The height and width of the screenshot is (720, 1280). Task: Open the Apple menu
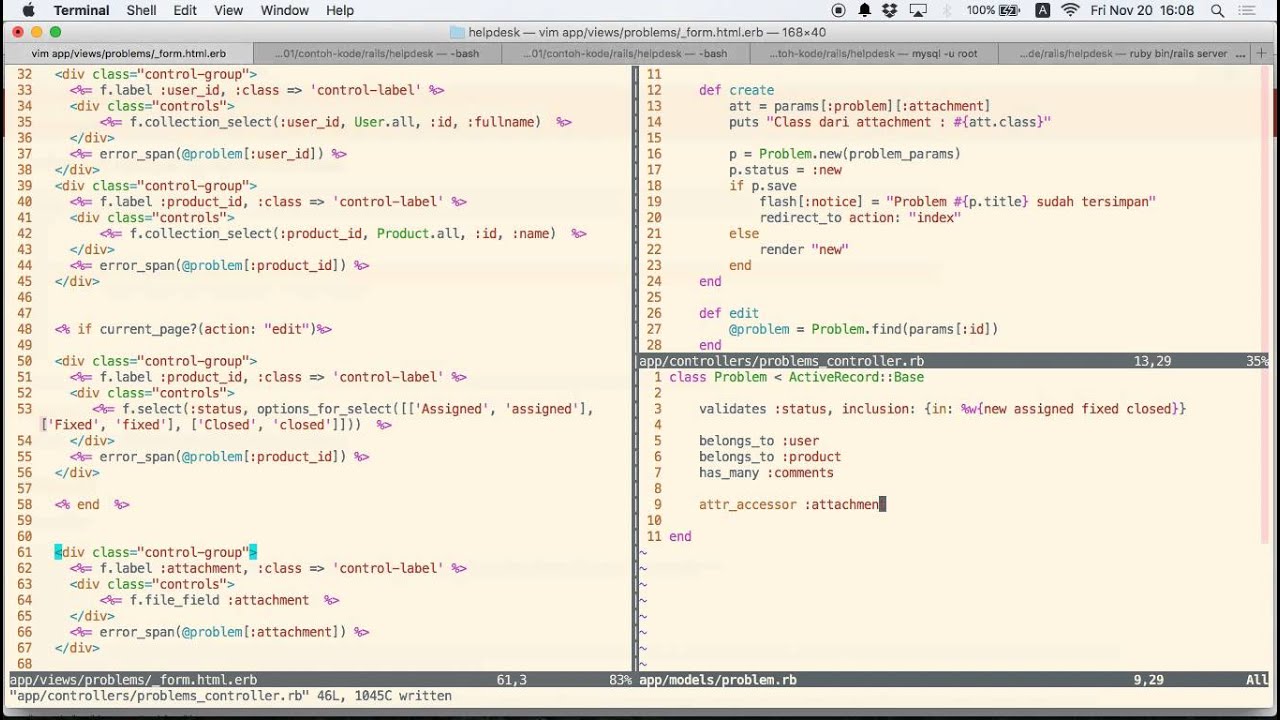(x=27, y=10)
